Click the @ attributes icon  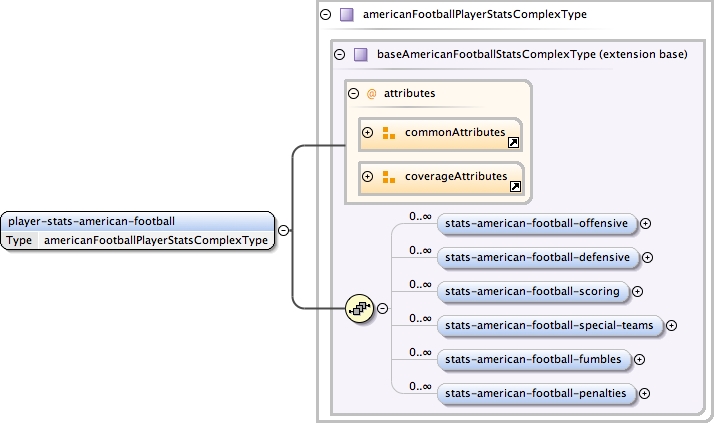371,93
